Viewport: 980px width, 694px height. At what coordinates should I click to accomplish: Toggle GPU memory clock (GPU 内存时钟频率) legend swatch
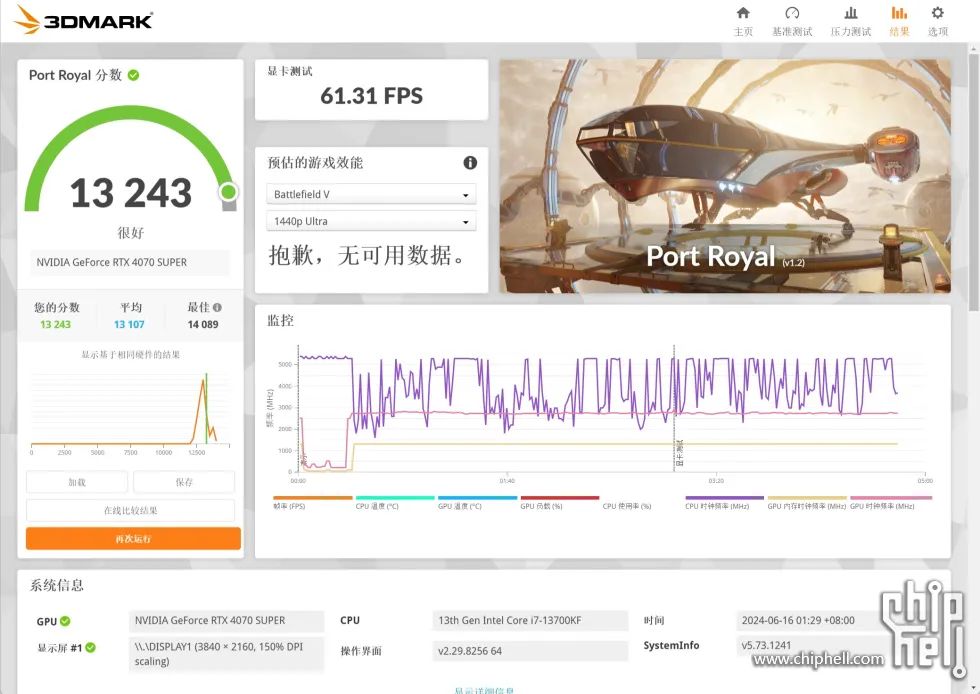click(807, 498)
